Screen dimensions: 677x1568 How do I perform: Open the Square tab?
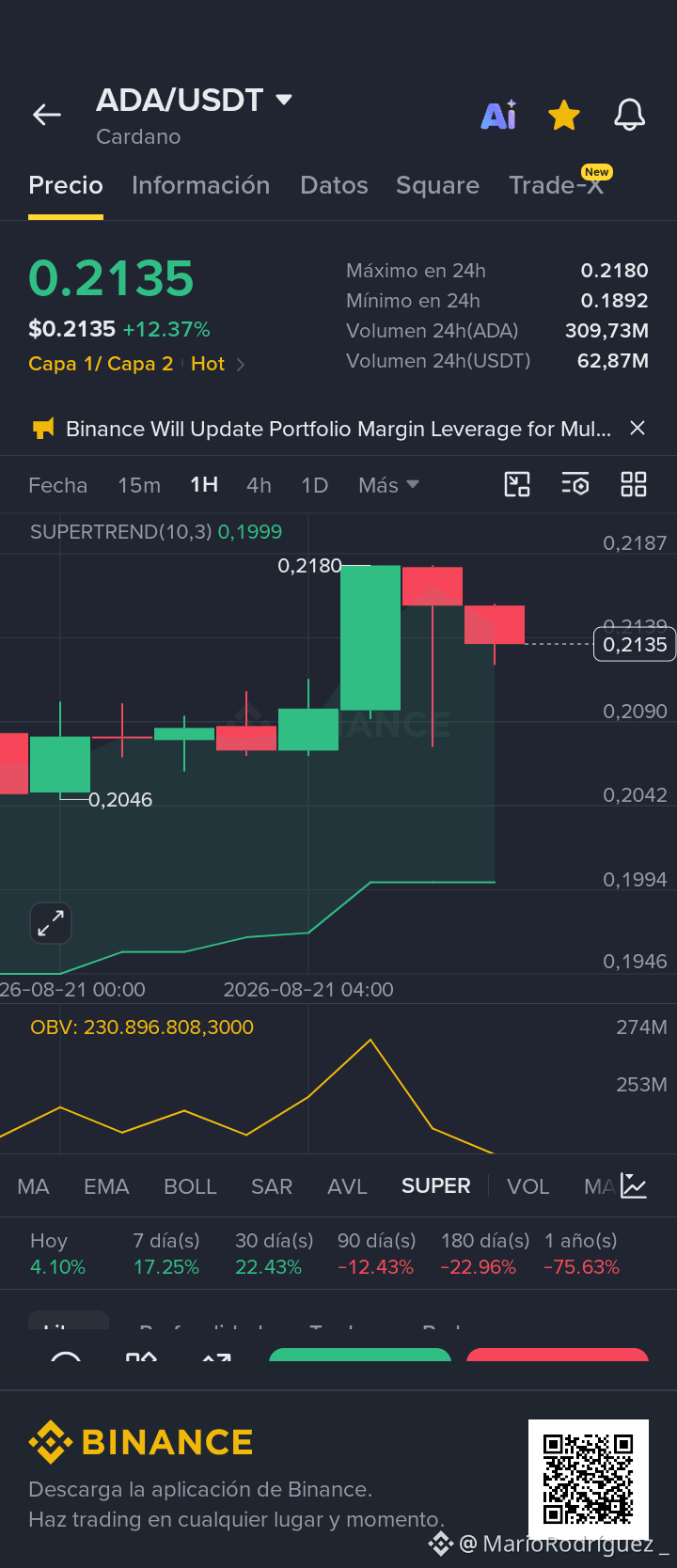point(437,185)
